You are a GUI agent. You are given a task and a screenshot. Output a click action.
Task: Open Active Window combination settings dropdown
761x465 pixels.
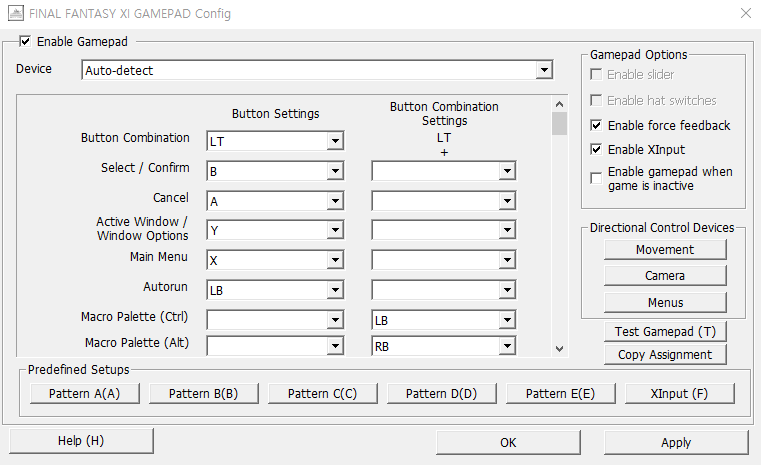pos(444,230)
